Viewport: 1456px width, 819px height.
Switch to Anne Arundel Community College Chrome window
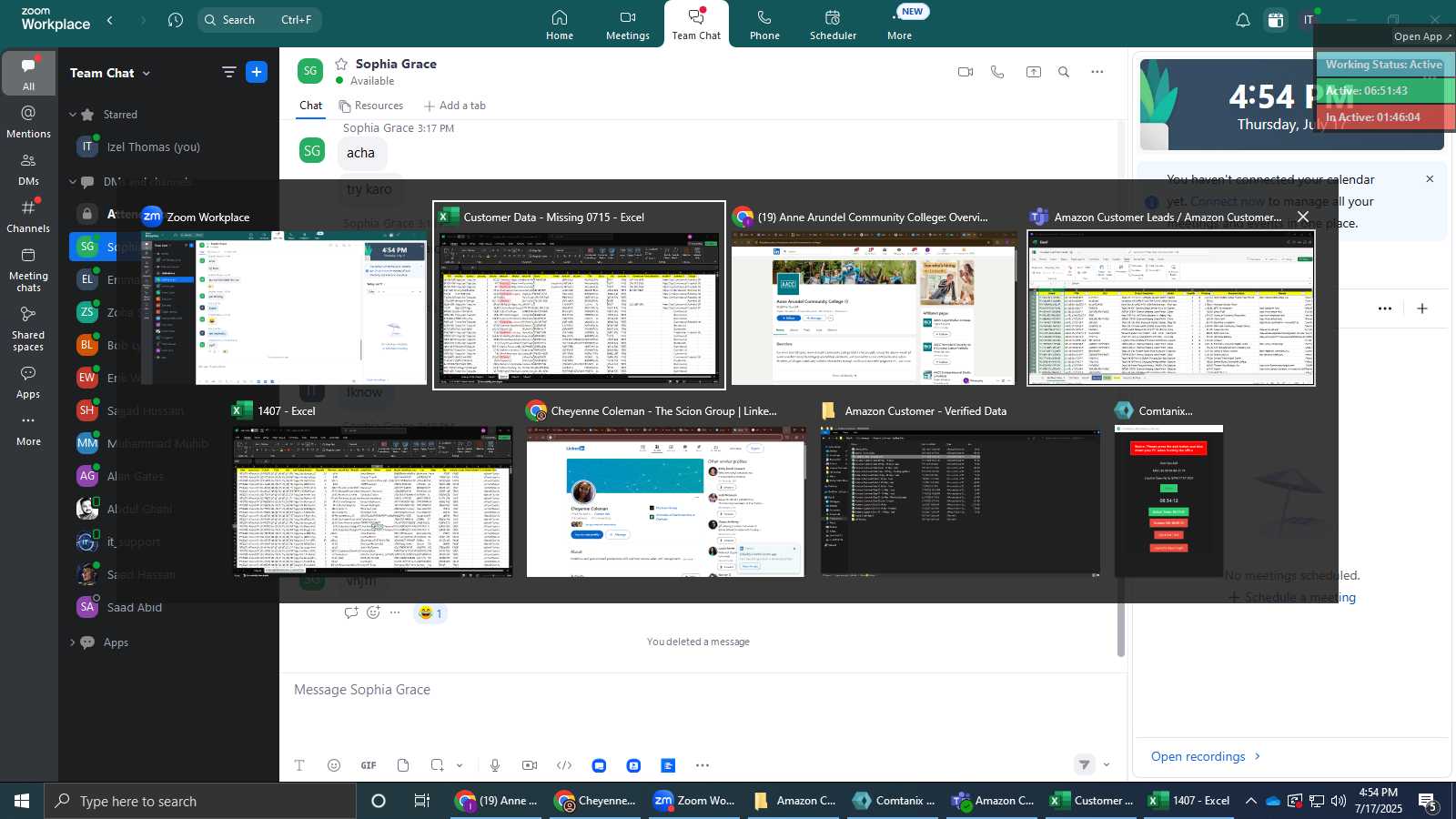pyautogui.click(x=874, y=295)
